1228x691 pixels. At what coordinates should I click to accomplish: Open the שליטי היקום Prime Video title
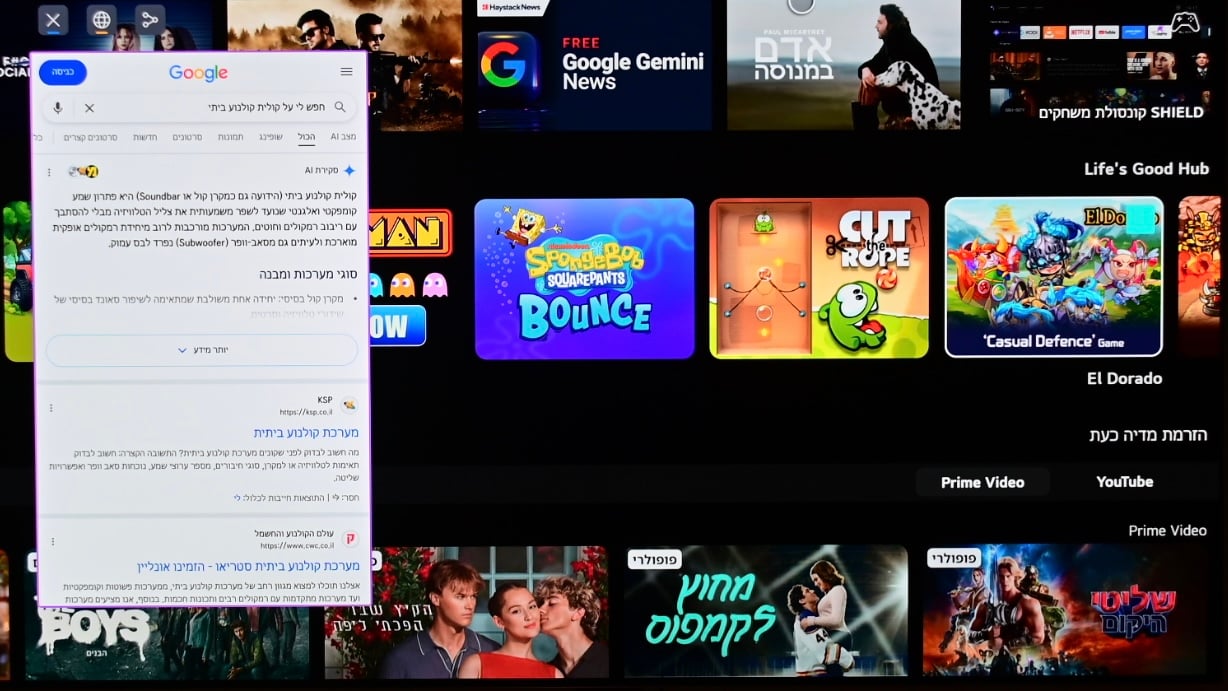[1064, 611]
